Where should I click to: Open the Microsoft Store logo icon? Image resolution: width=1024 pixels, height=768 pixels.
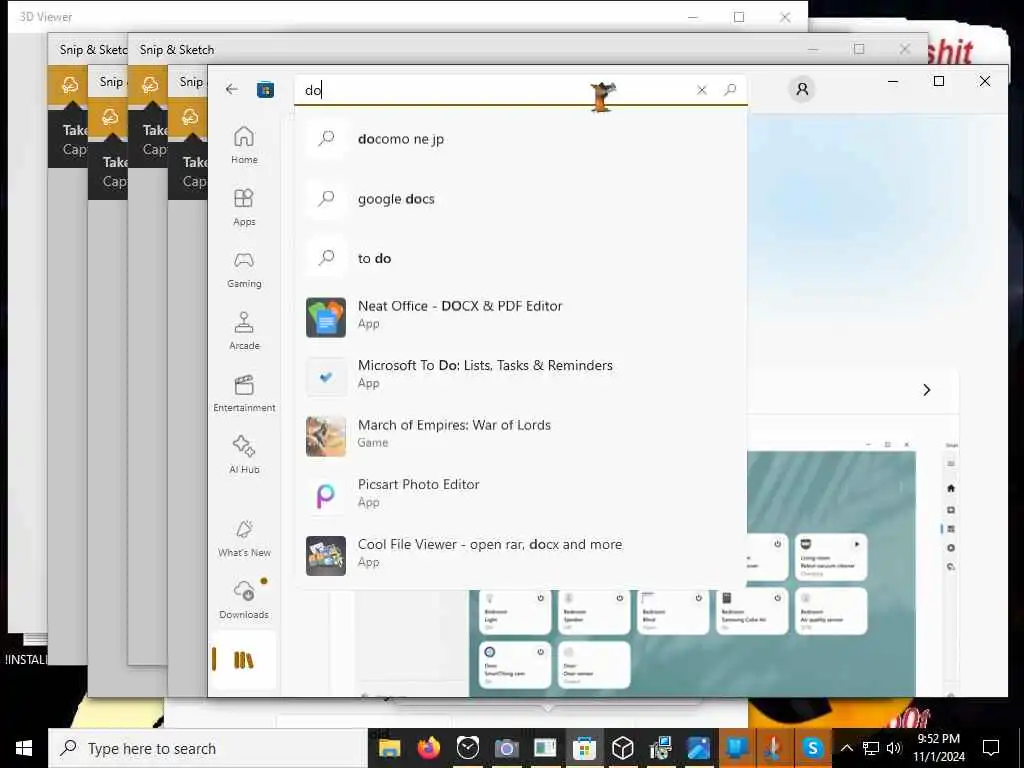[265, 89]
